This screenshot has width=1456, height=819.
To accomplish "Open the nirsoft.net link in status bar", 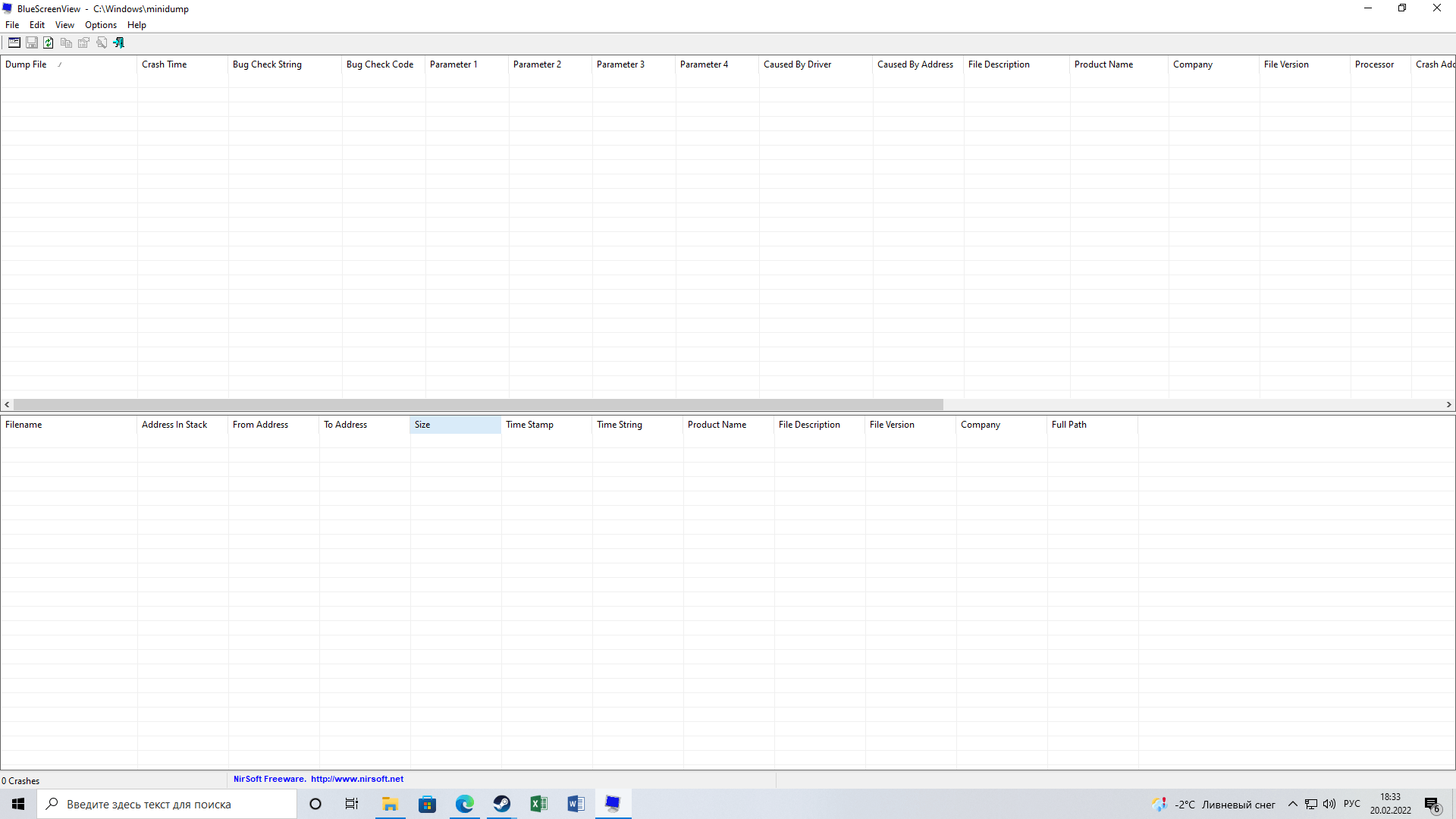I will click(356, 779).
